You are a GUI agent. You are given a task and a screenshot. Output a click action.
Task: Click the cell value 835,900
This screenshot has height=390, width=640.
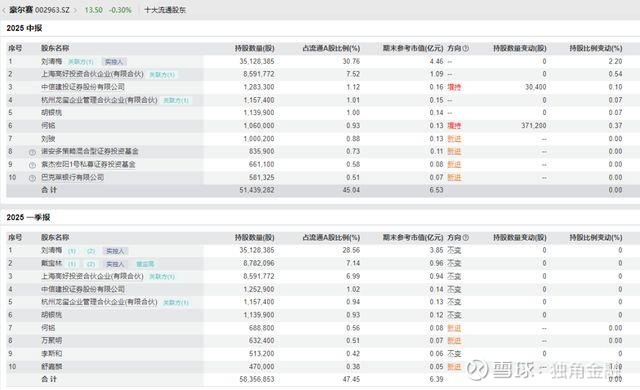pos(262,151)
